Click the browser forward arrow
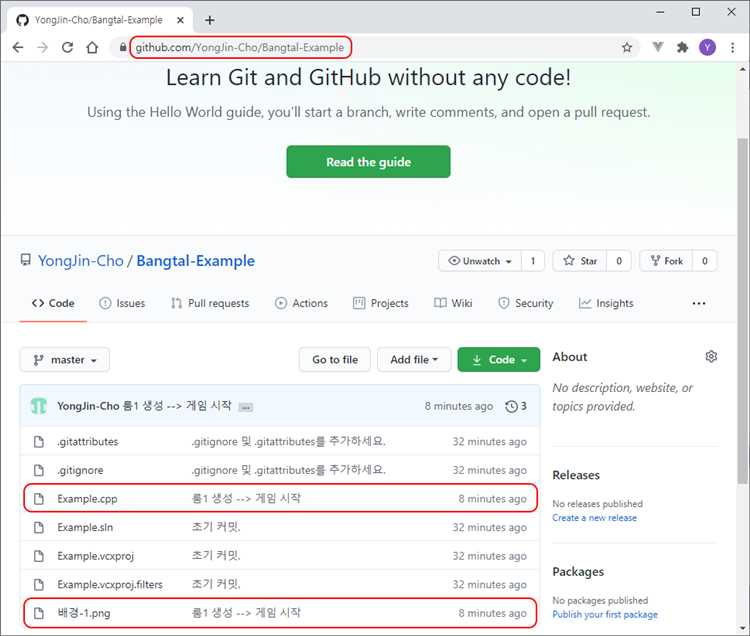Screen dimensions: 750x636 pos(43,47)
